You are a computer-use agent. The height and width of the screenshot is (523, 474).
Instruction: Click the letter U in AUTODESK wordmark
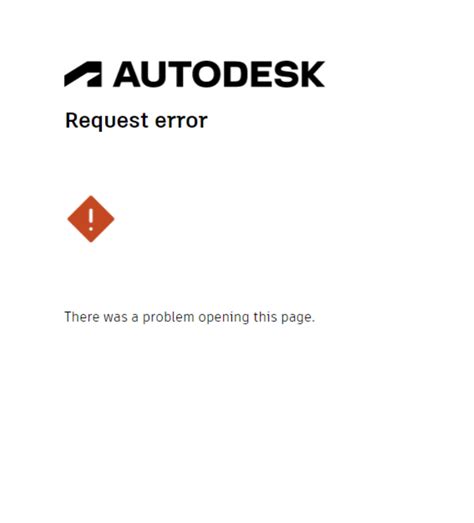coord(155,74)
